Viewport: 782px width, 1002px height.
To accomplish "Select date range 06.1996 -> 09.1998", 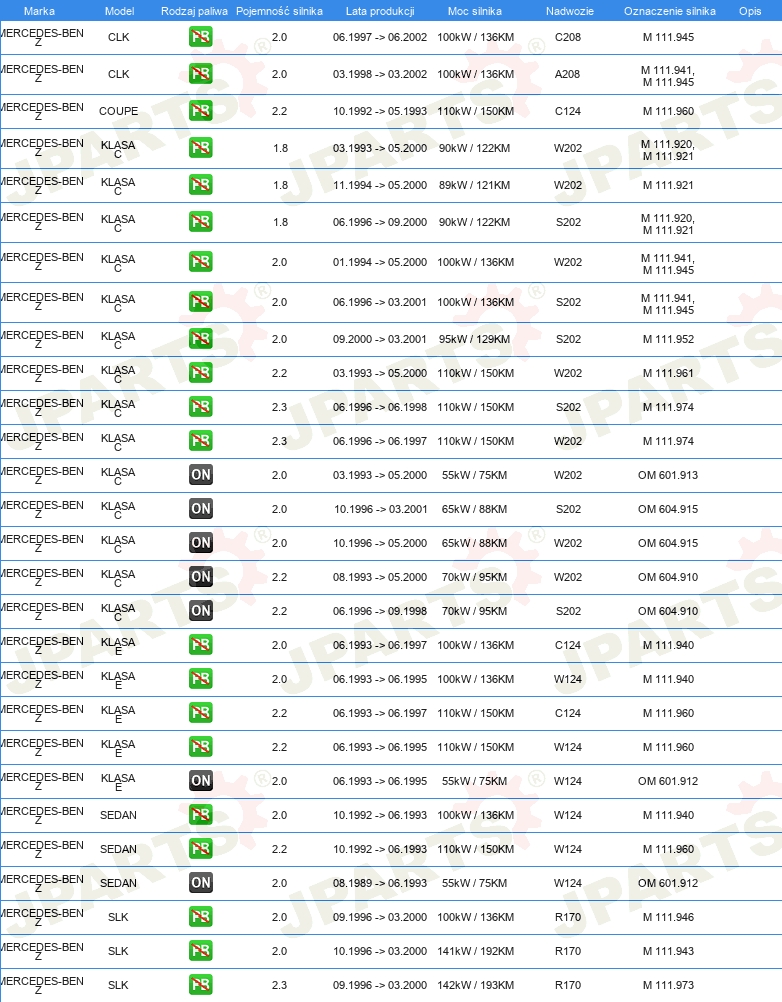I will point(380,611).
